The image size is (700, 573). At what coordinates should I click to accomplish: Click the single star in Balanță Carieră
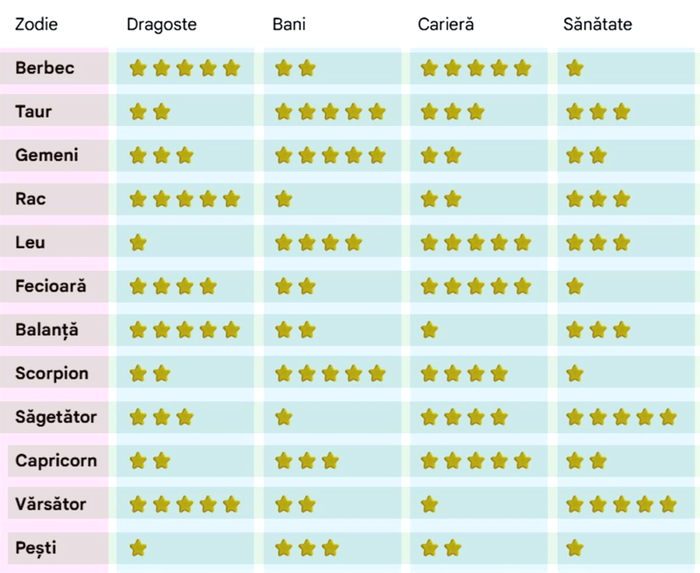coord(429,329)
